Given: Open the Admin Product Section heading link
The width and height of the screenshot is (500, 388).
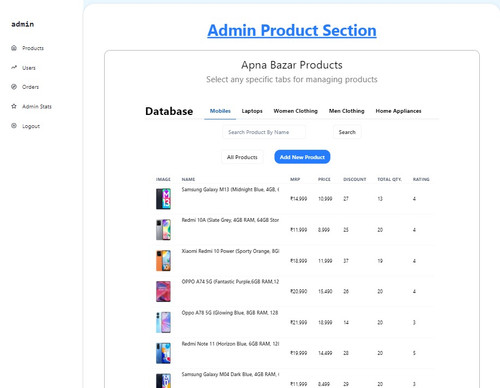Looking at the screenshot, I should click(x=292, y=30).
